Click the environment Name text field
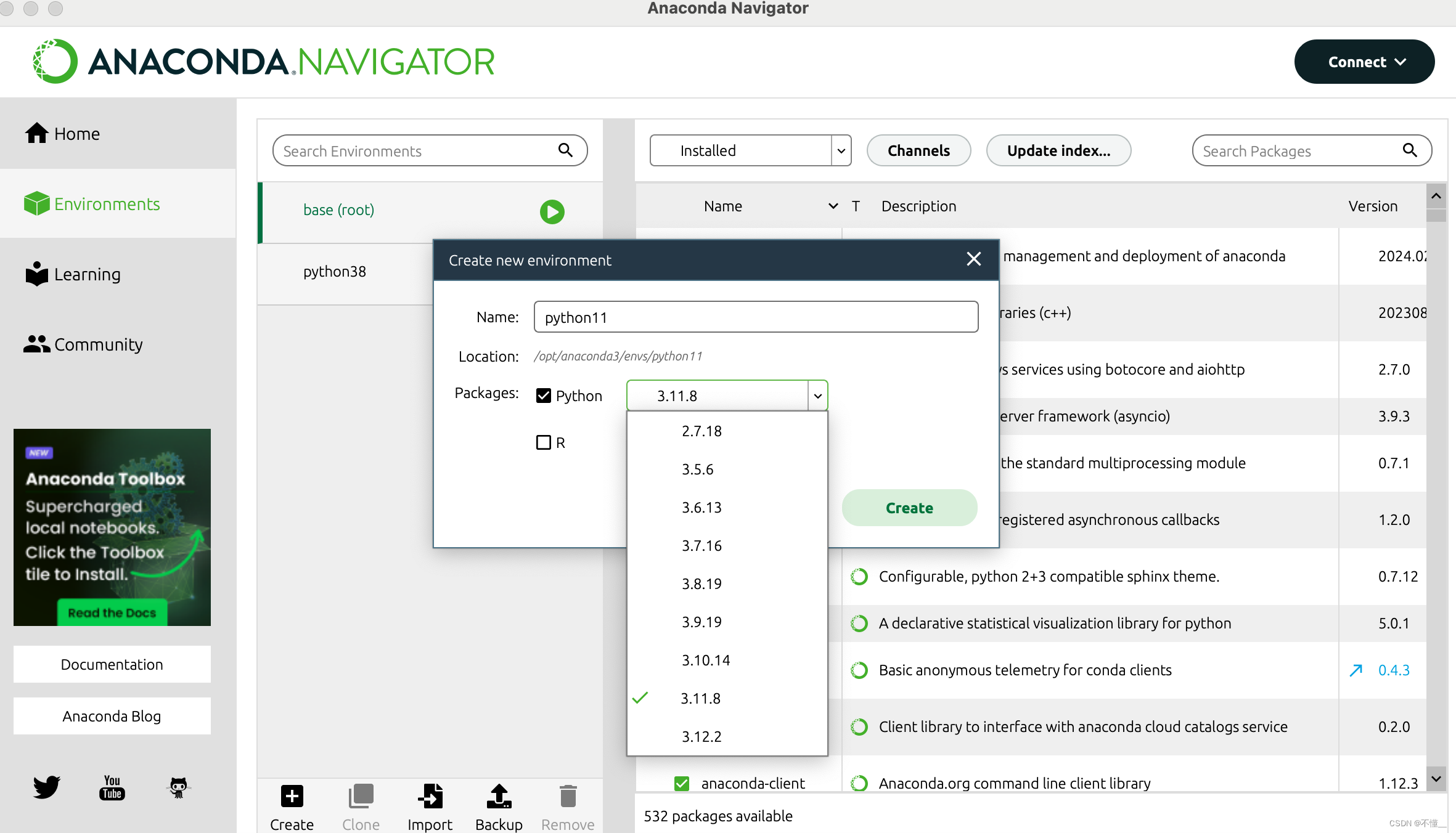This screenshot has height=833, width=1456. [x=756, y=317]
